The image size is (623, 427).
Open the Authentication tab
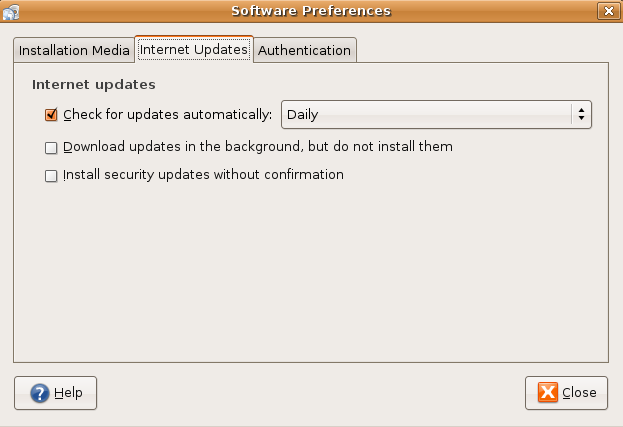tap(304, 50)
